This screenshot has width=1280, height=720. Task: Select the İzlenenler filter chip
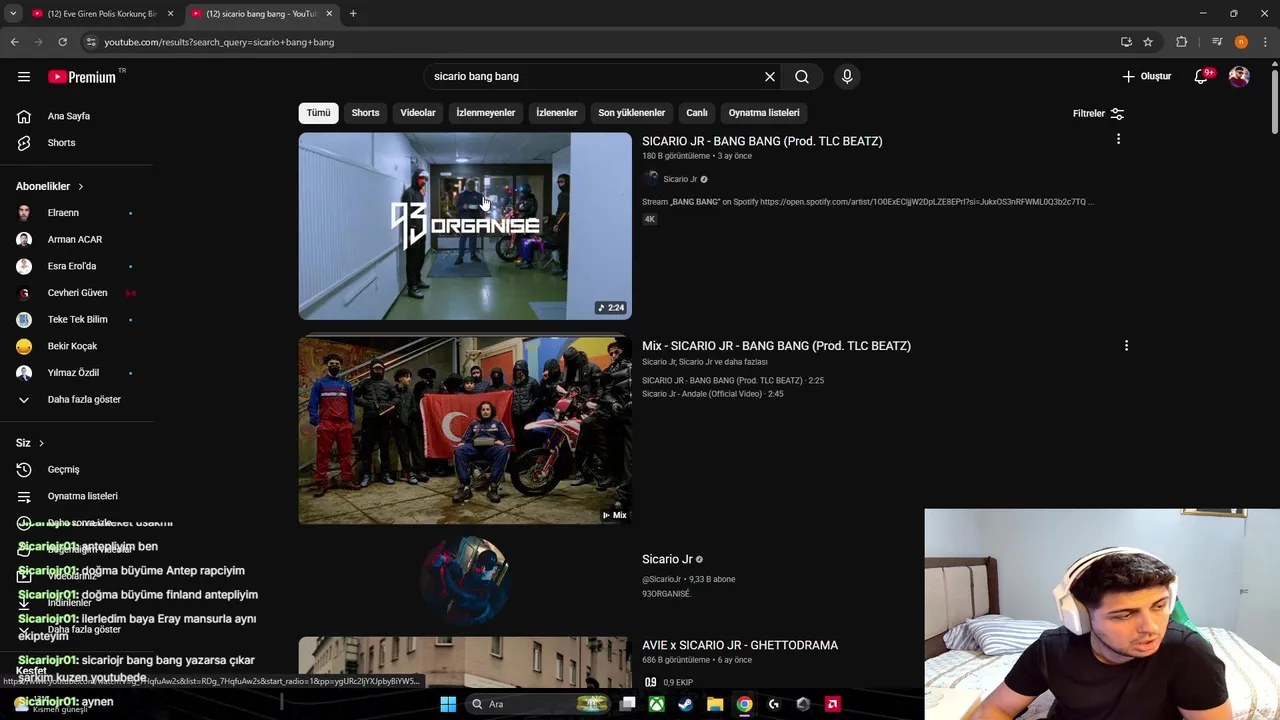tap(557, 113)
